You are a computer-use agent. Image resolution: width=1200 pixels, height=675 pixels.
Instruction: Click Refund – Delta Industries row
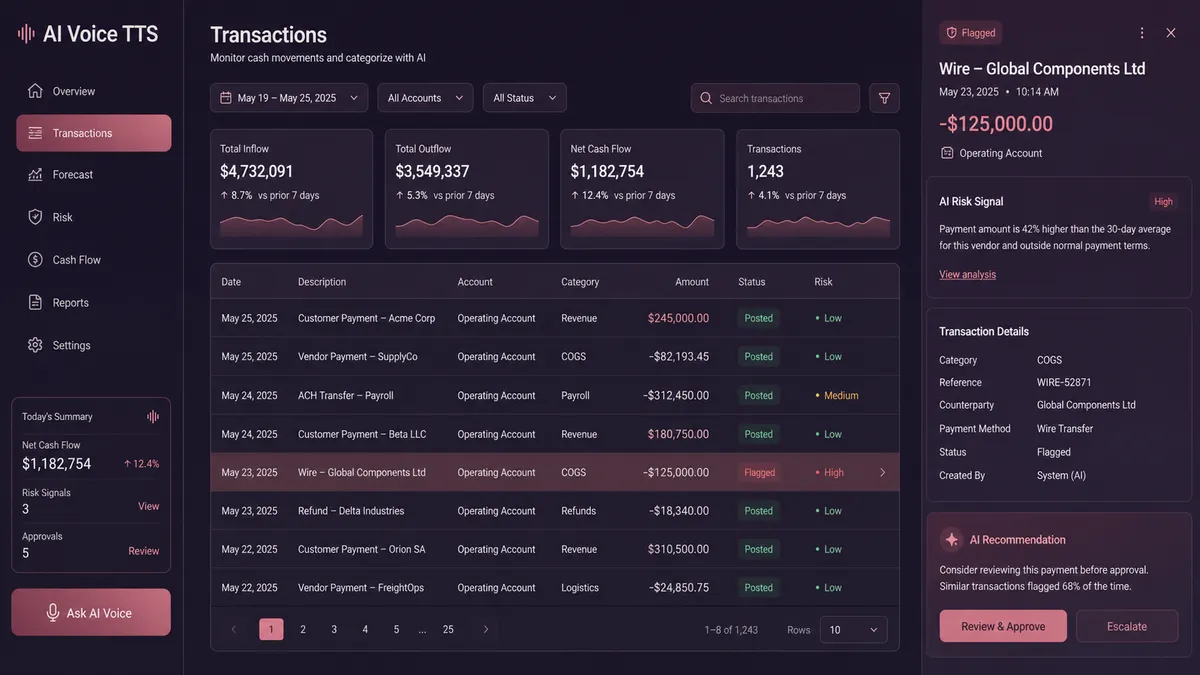(555, 511)
